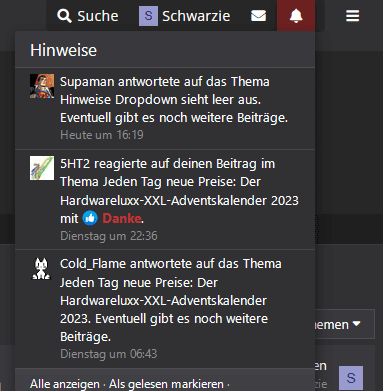
Task: Expand the partially hidden dropdown arrow at right
Action: pos(357,324)
